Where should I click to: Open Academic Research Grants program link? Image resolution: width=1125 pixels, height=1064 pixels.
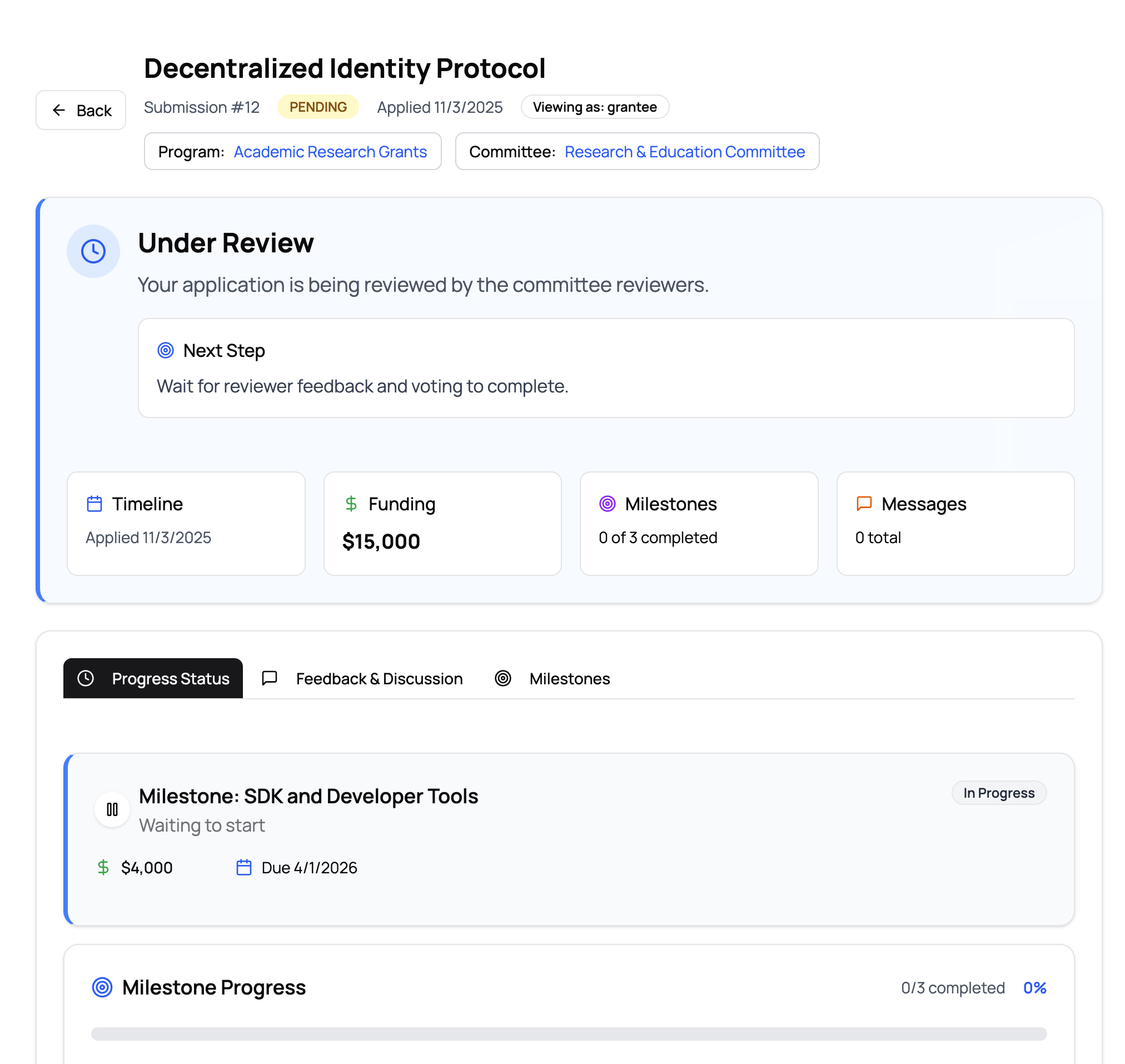point(330,151)
